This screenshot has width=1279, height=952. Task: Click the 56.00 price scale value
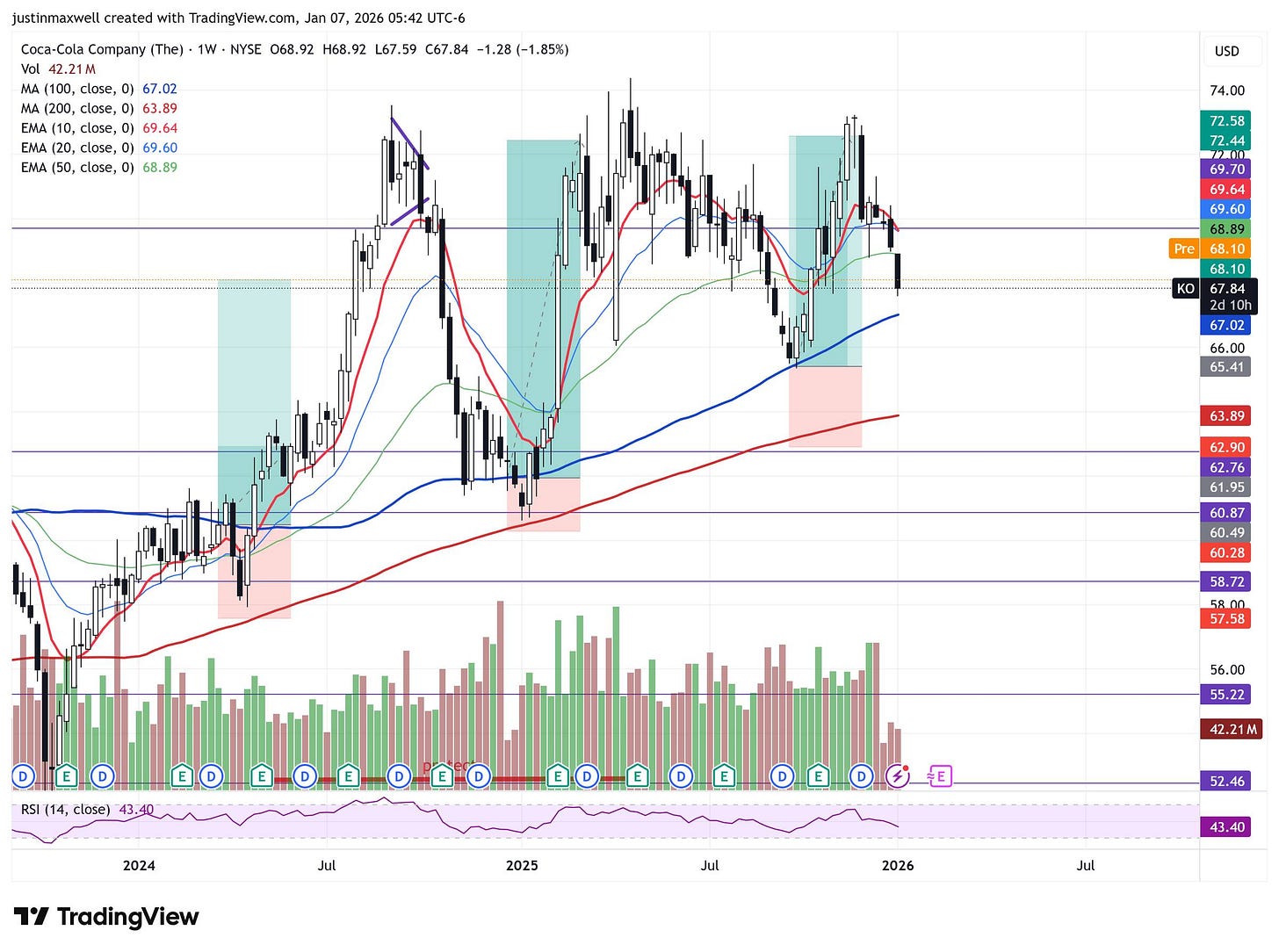(1227, 669)
